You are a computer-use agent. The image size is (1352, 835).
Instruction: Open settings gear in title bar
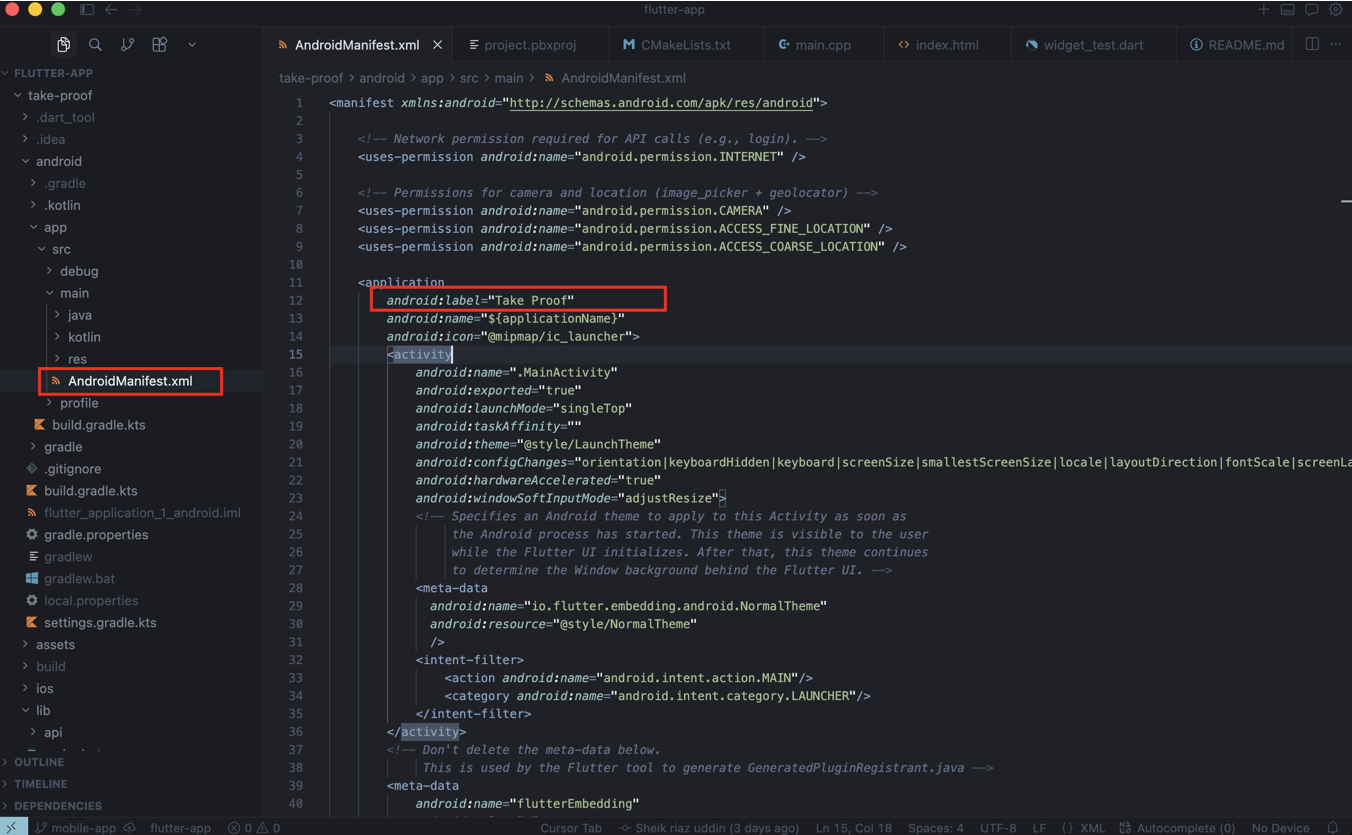coord(1335,10)
